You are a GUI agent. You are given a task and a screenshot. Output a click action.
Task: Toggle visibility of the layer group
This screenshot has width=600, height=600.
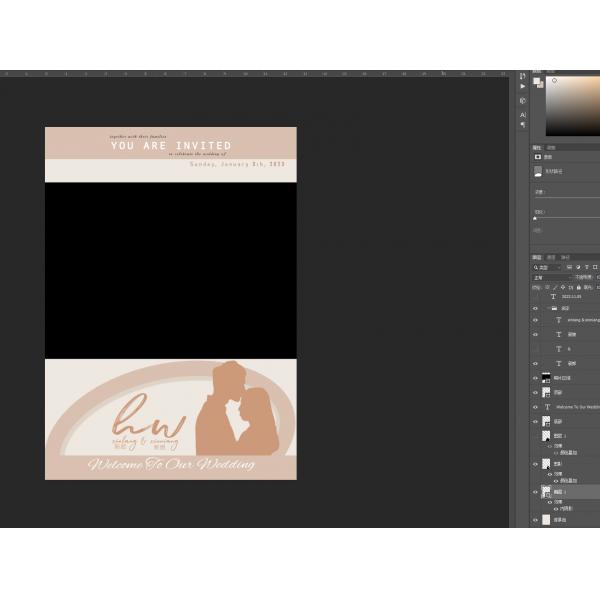pos(535,309)
